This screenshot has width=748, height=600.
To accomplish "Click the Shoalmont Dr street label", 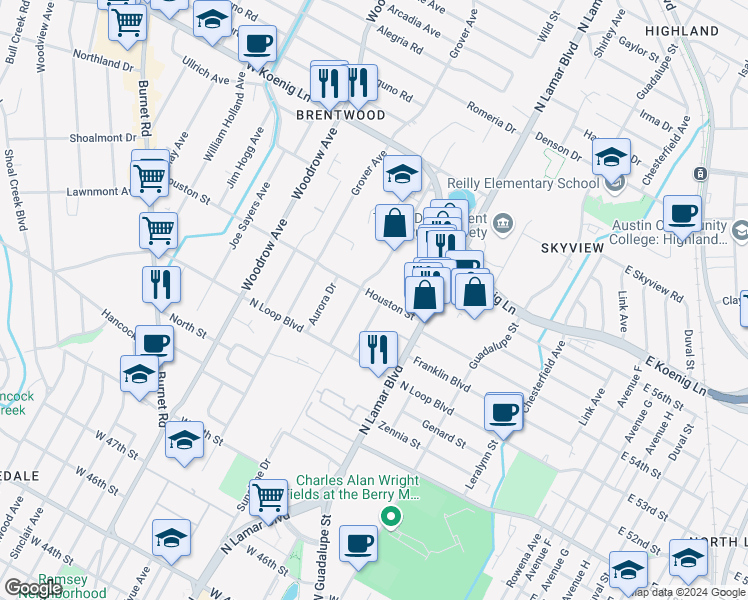I will tap(103, 138).
